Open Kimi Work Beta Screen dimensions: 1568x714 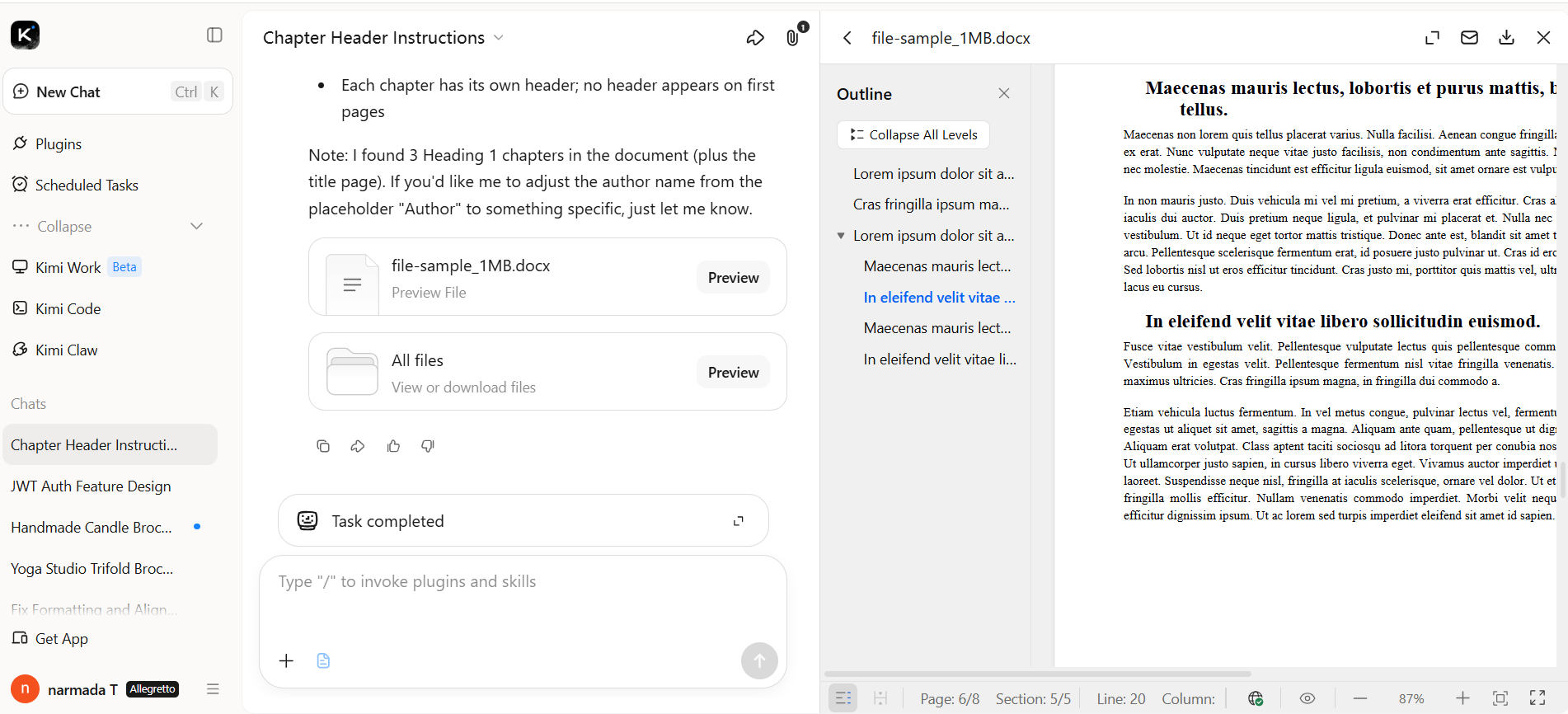coord(77,267)
